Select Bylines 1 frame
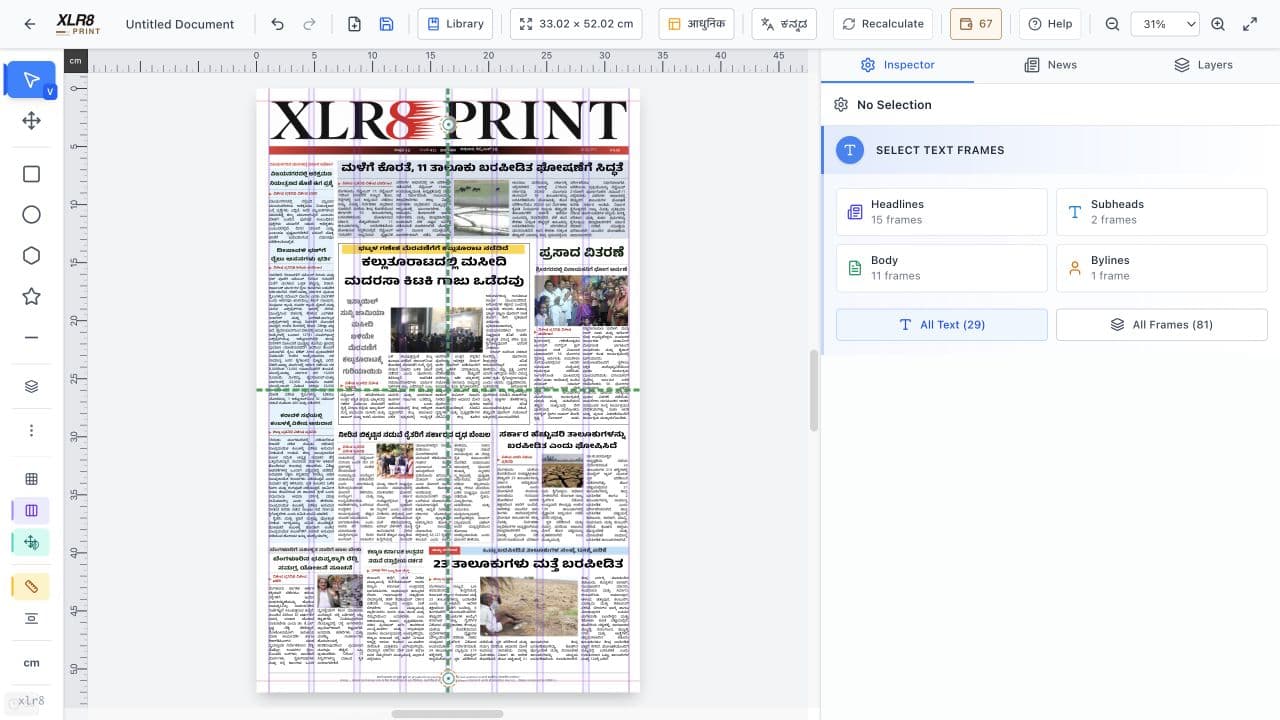1280x720 pixels. click(1162, 268)
